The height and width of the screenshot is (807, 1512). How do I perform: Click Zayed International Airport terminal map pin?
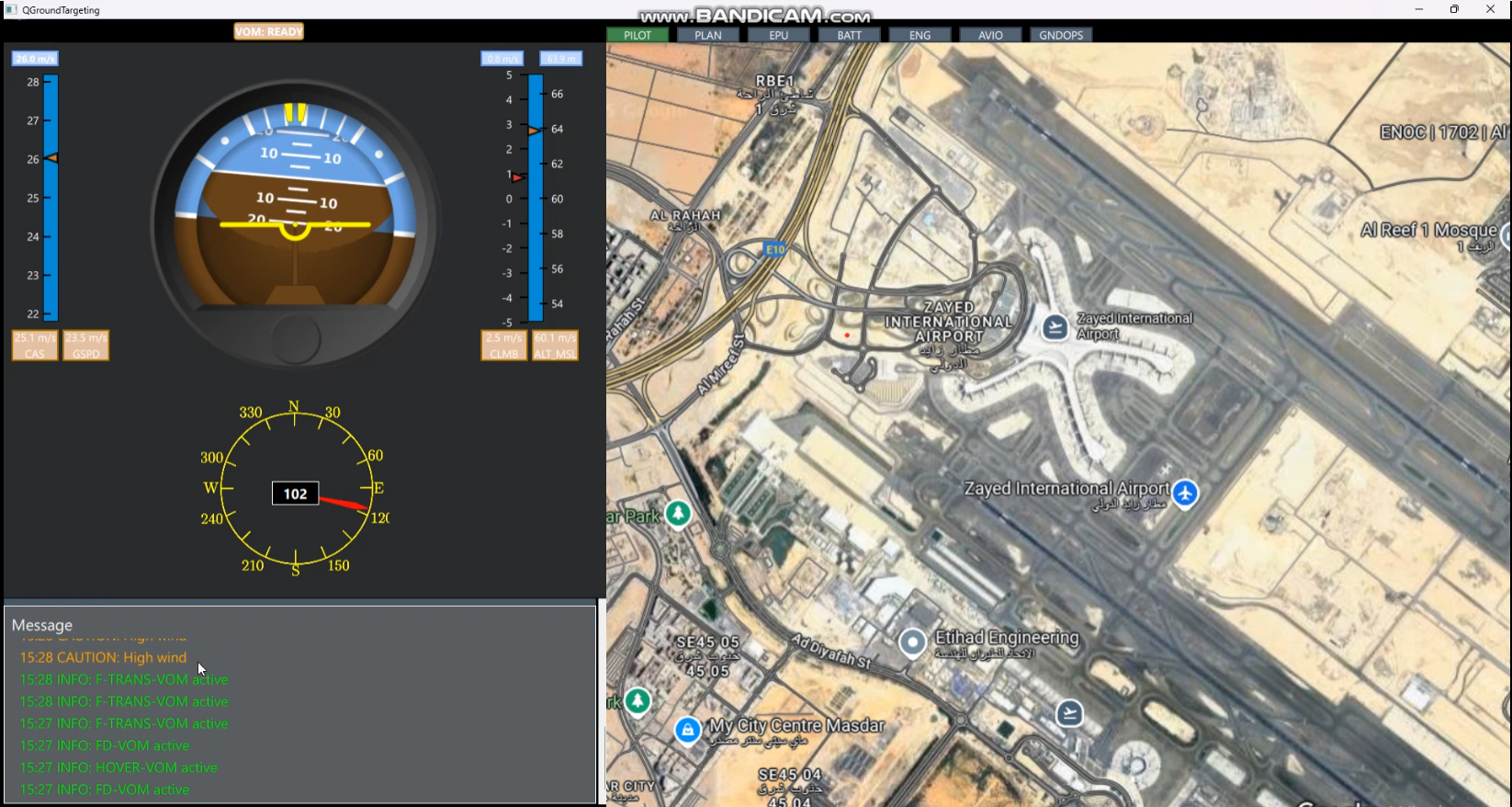pos(1055,326)
